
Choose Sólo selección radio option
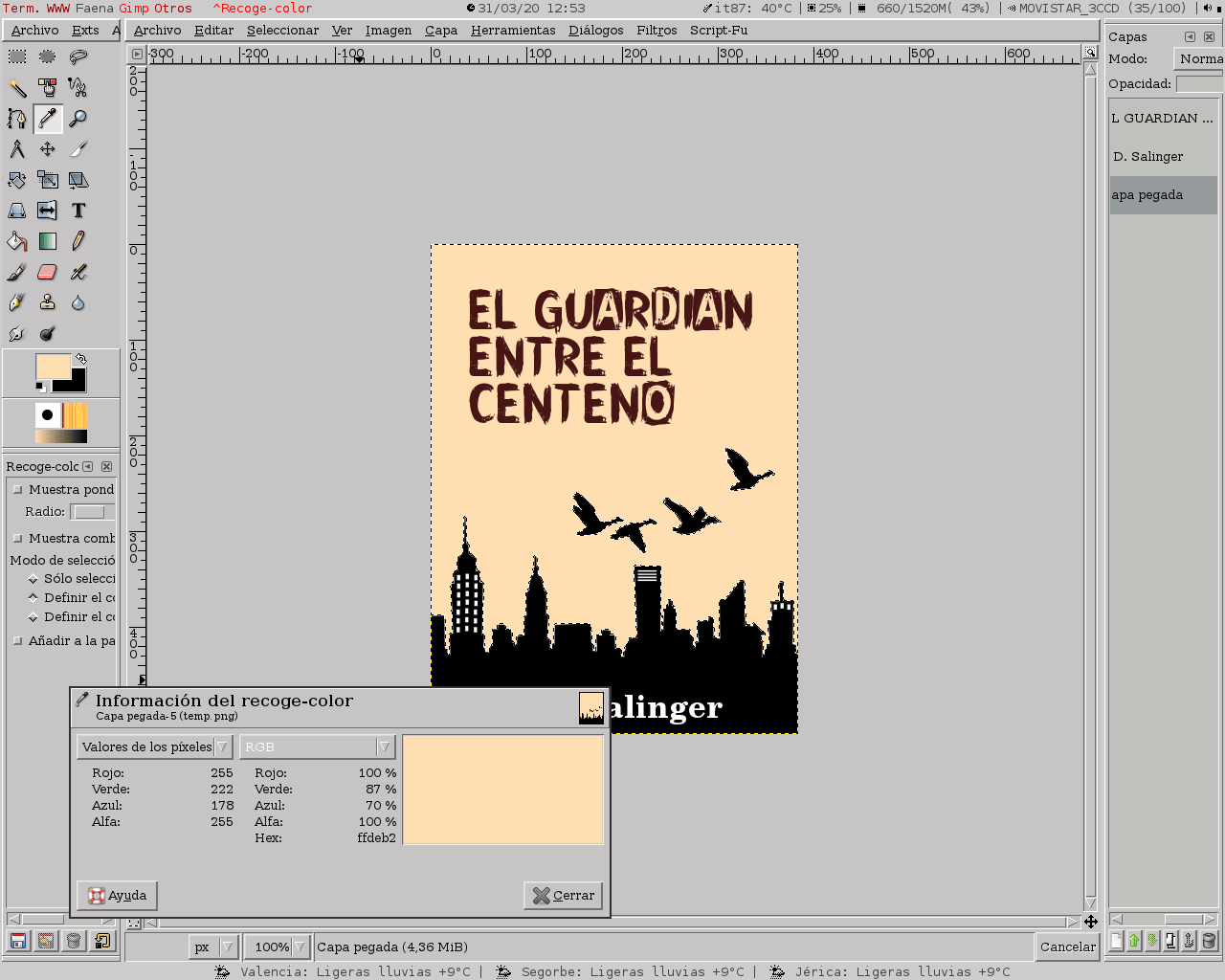[33, 579]
